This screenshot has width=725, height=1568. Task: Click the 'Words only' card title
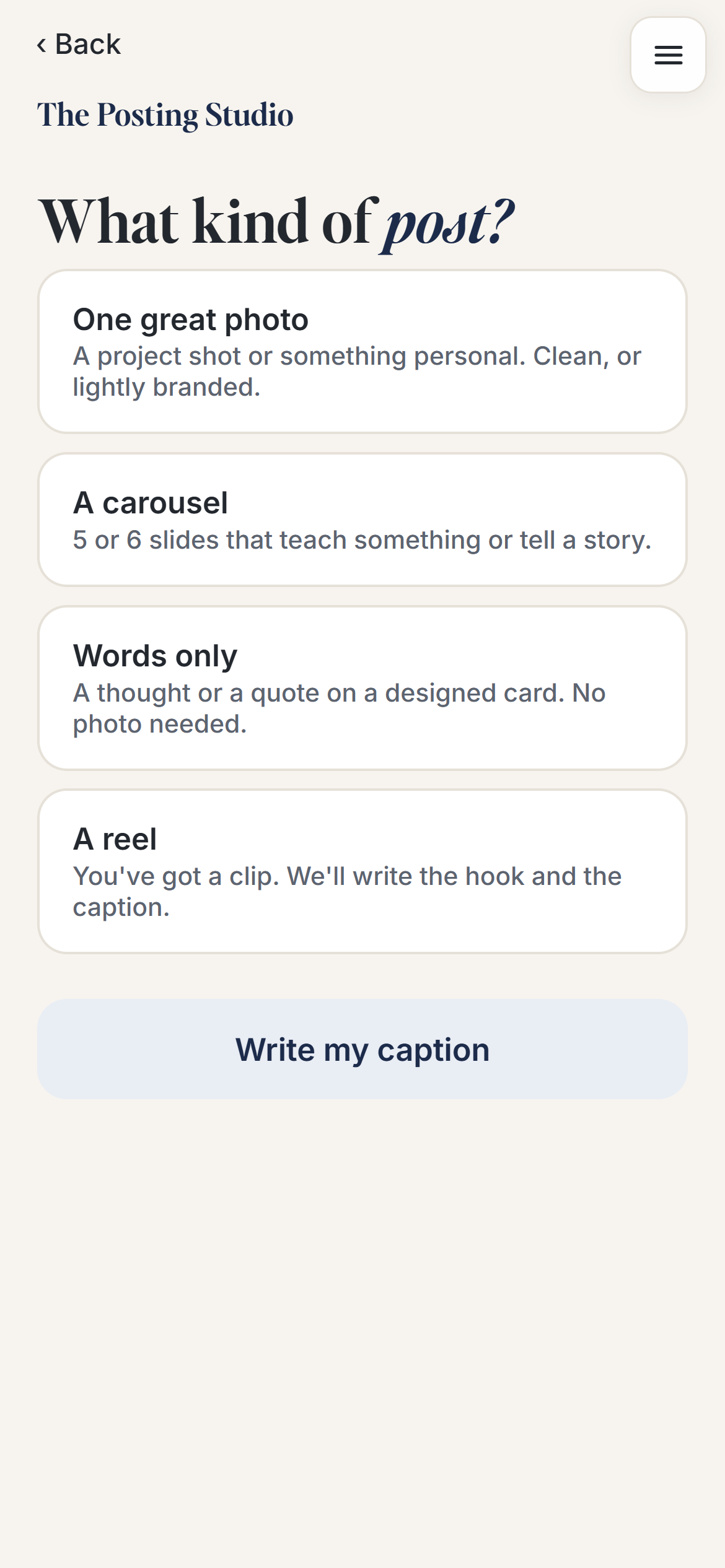(x=156, y=656)
